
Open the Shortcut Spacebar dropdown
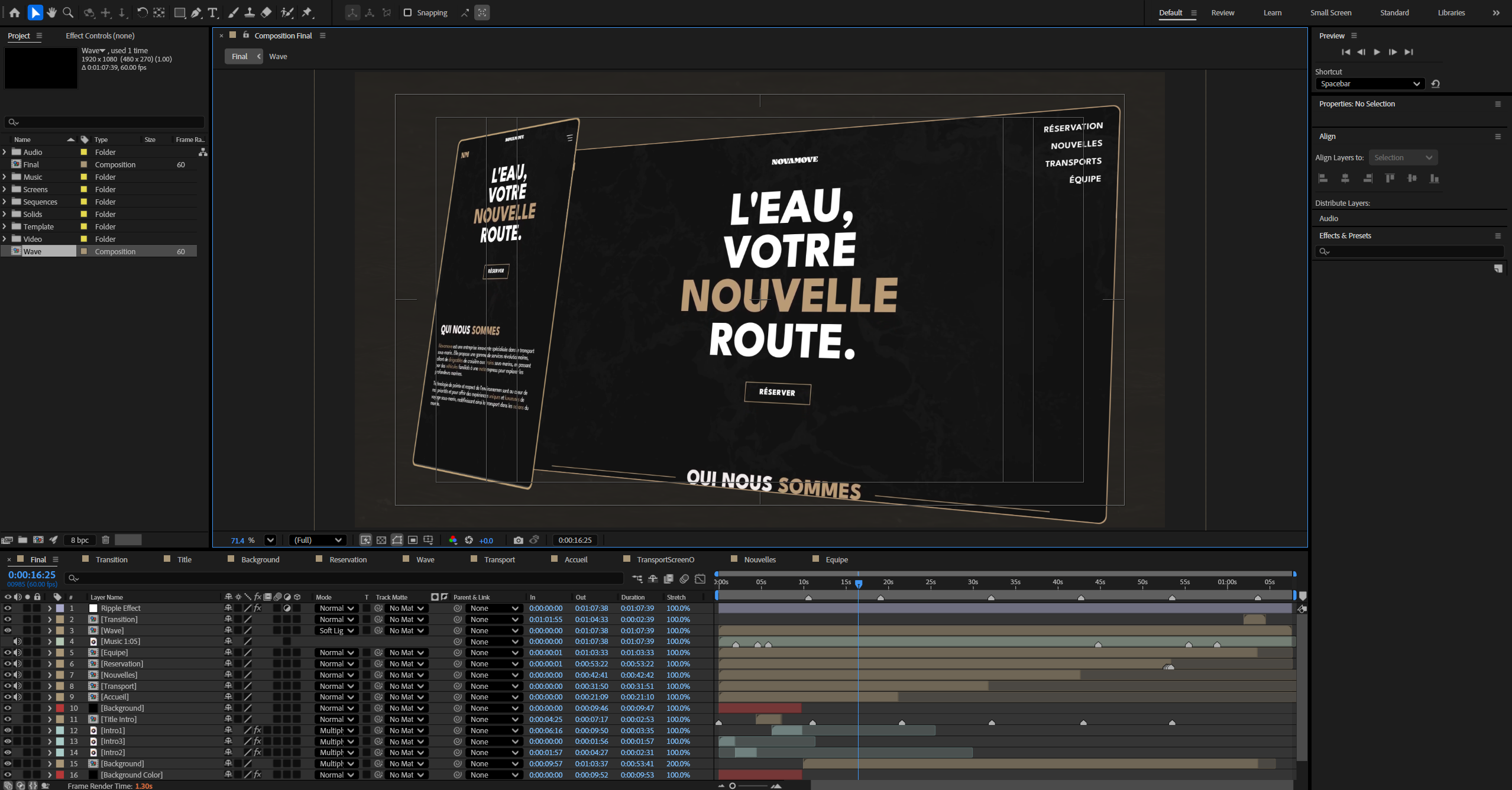(x=1369, y=84)
